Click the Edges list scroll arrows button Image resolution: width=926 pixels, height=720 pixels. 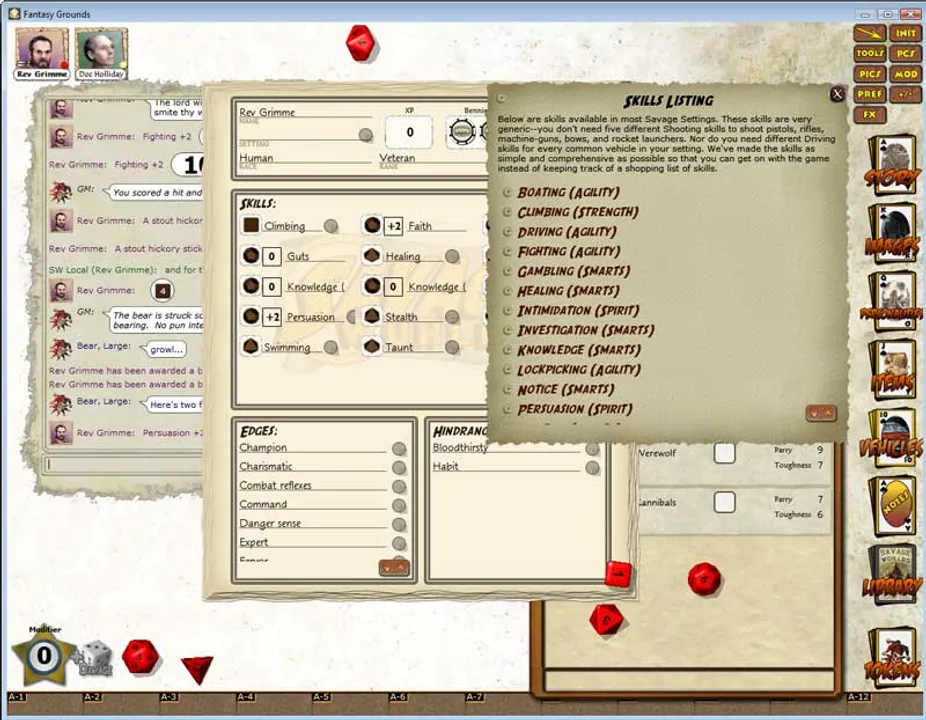pyautogui.click(x=394, y=568)
